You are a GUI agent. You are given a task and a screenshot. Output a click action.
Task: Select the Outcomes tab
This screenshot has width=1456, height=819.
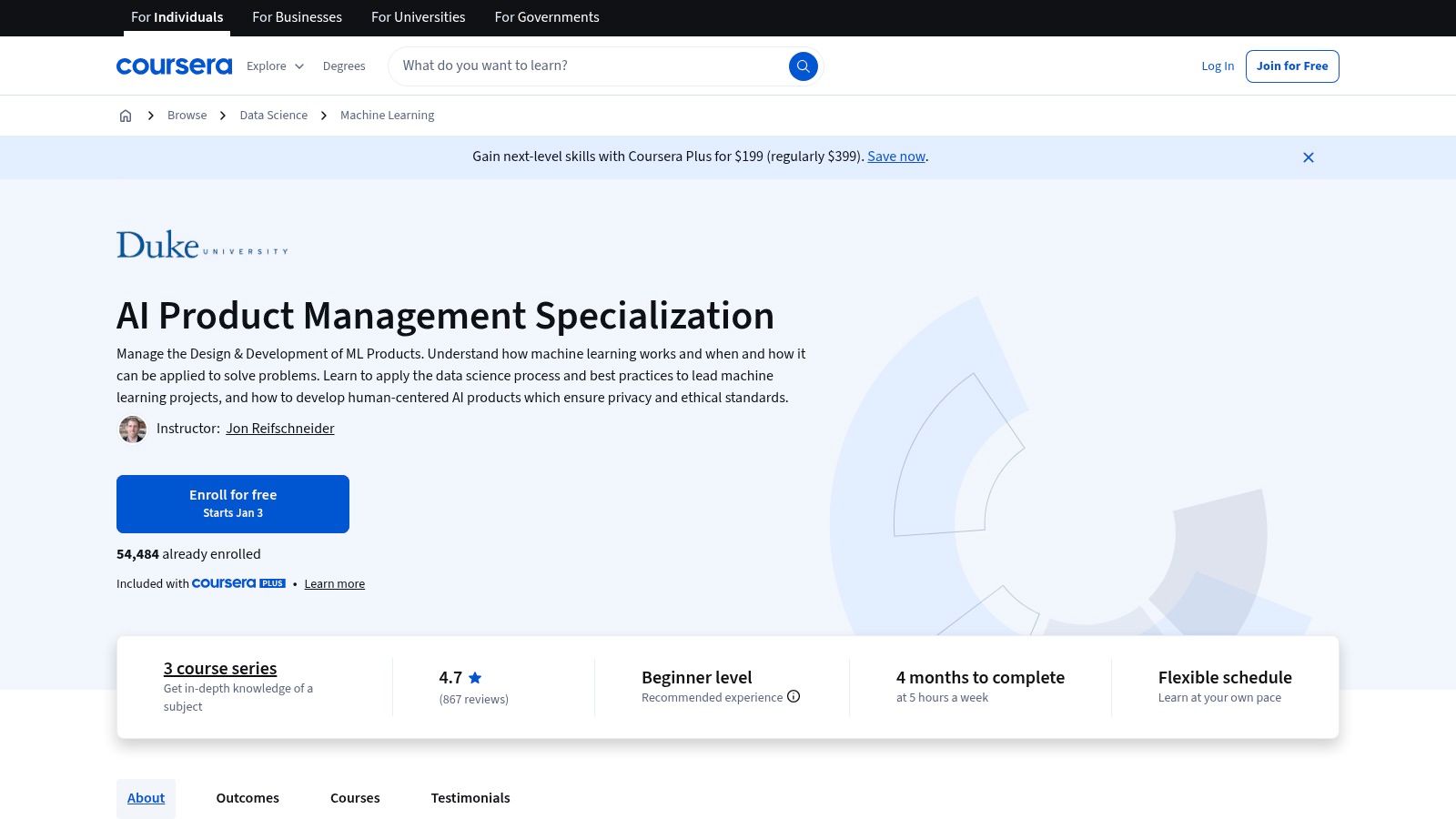[248, 798]
